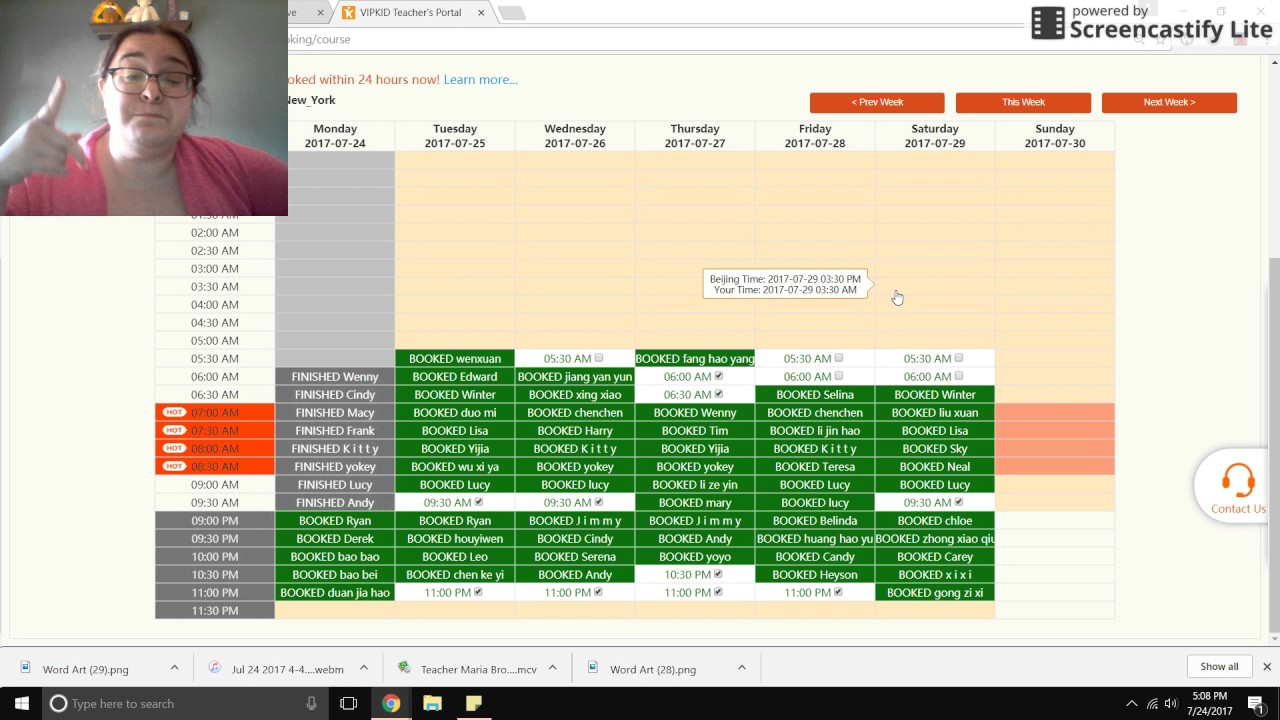Show hidden system tray icons

pos(1131,704)
